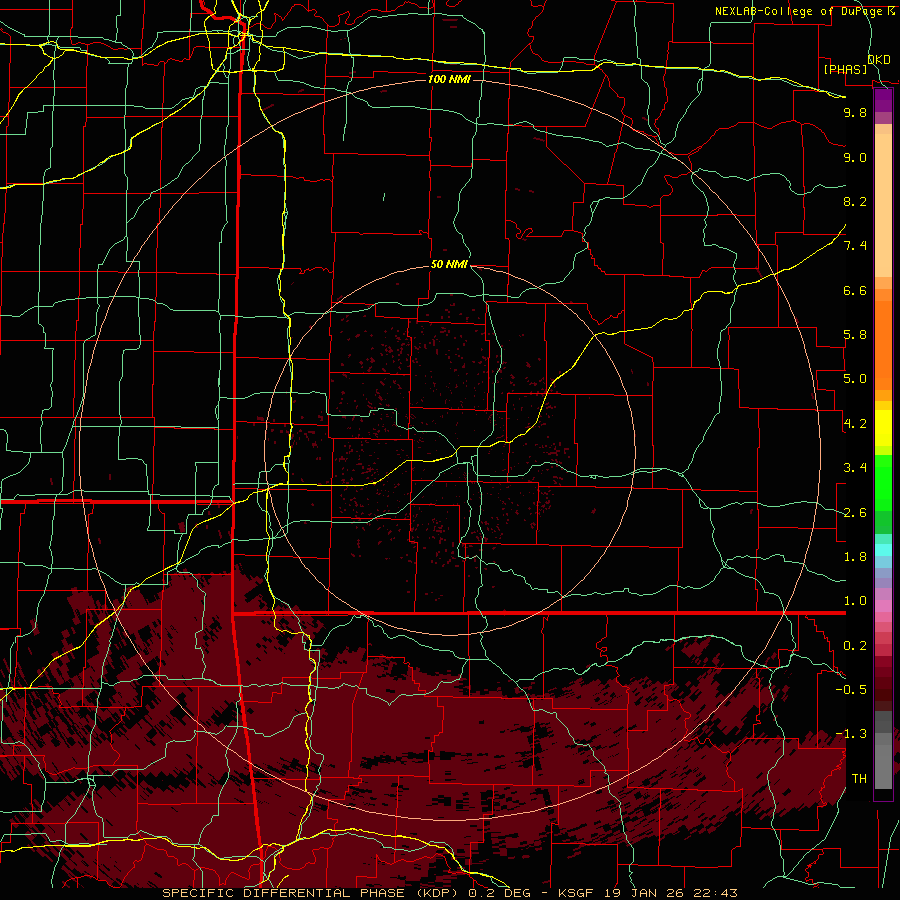Select the 2.6 scale value
Screen dimensions: 900x900
tap(855, 513)
